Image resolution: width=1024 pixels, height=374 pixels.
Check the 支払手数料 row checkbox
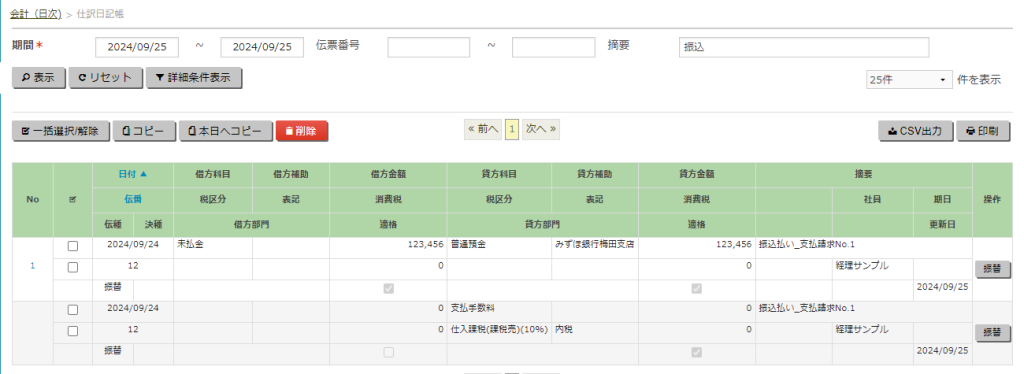72,309
